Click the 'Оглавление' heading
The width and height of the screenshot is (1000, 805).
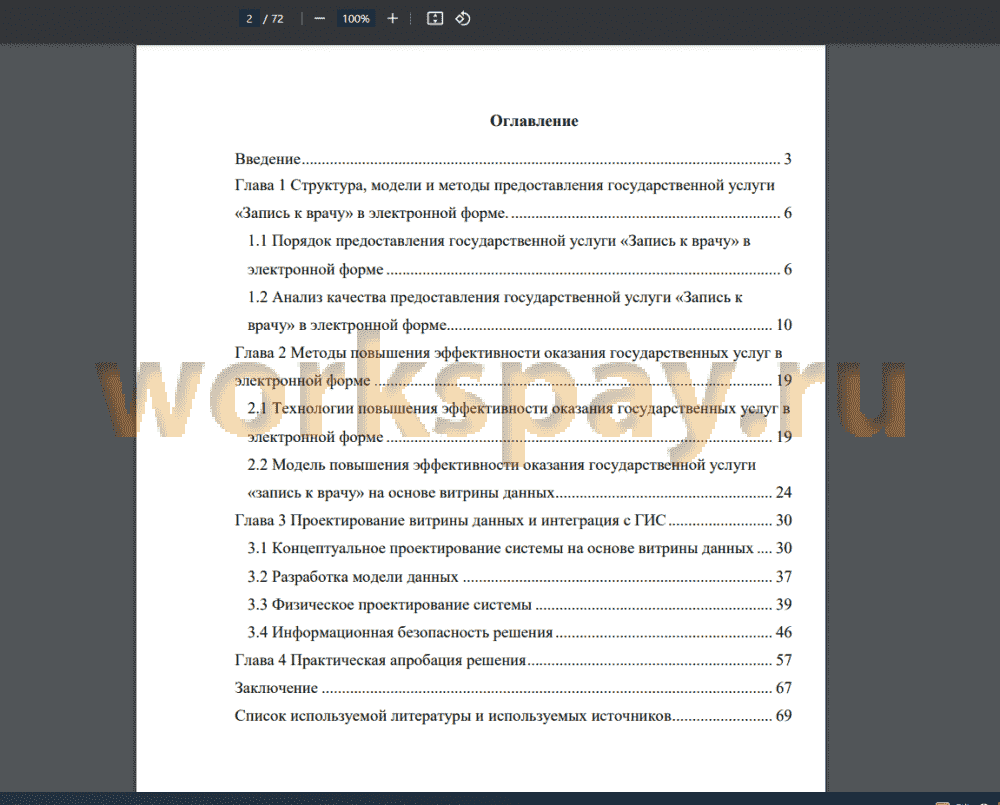click(534, 121)
